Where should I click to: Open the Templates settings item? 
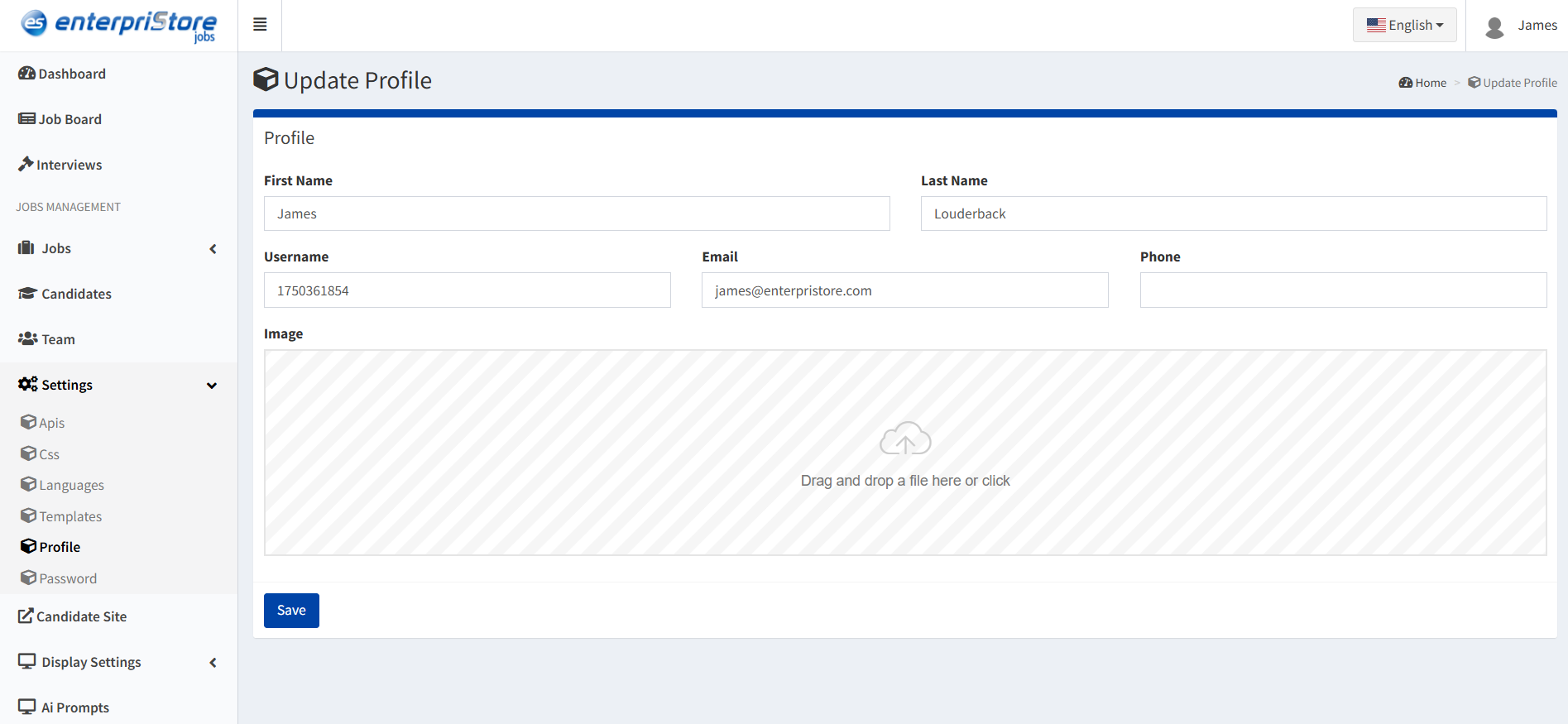(70, 516)
